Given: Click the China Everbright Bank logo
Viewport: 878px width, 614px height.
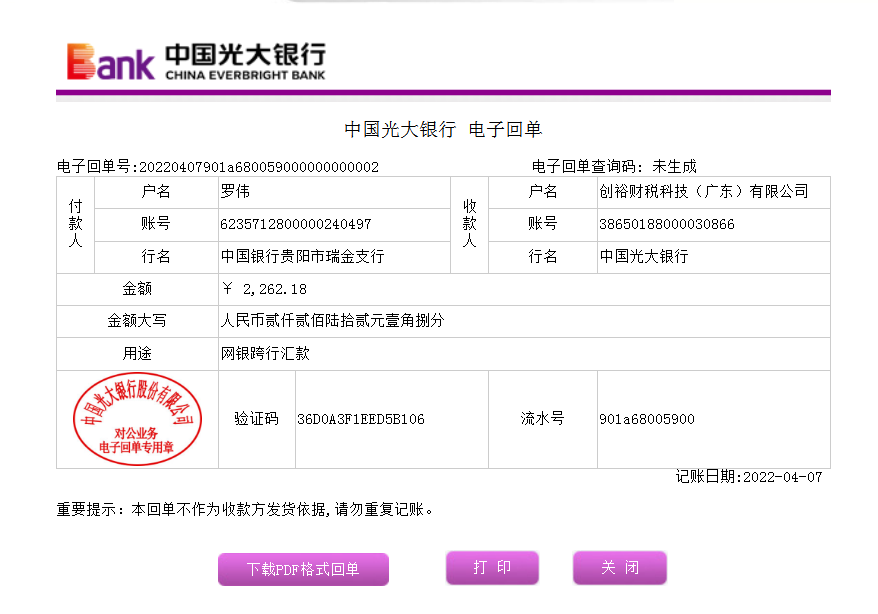Looking at the screenshot, I should click(196, 62).
